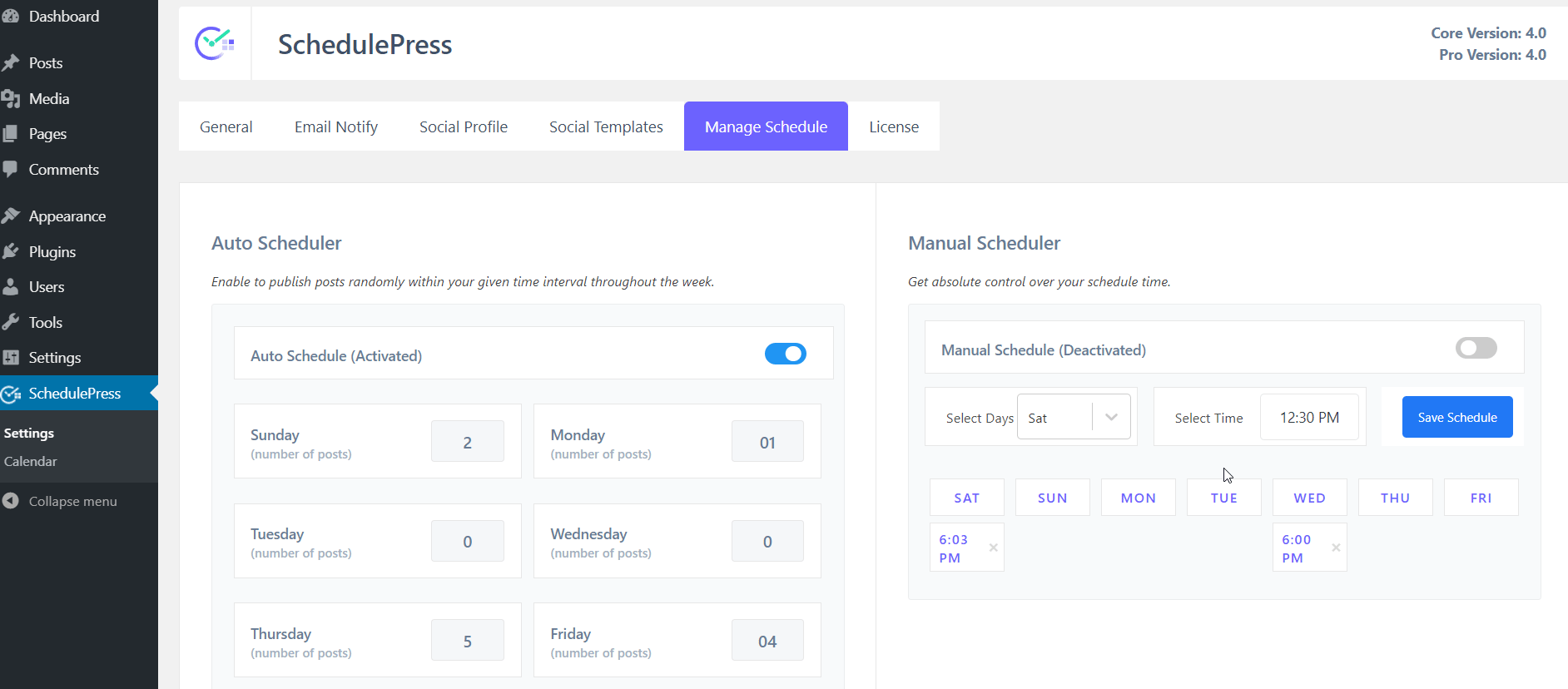Click the Select Time input field
The height and width of the screenshot is (689, 1568).
point(1309,417)
